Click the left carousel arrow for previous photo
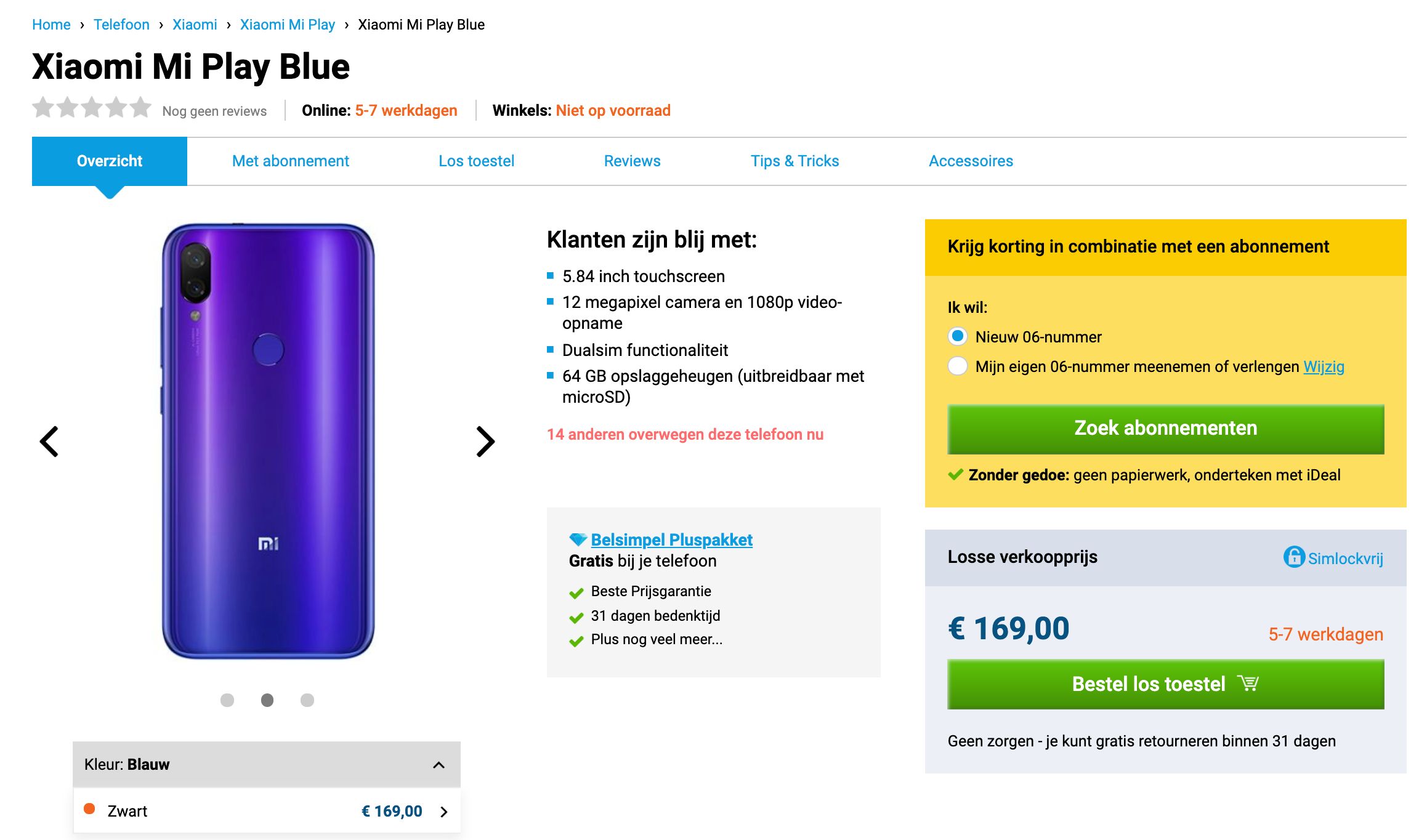The image size is (1419, 840). [49, 441]
